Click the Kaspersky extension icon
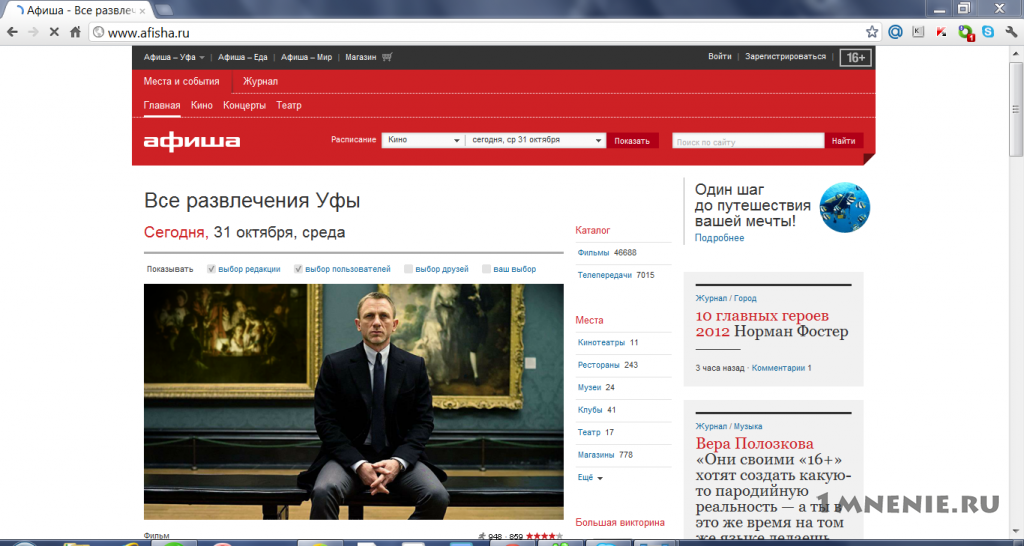This screenshot has width=1024, height=546. pos(941,31)
